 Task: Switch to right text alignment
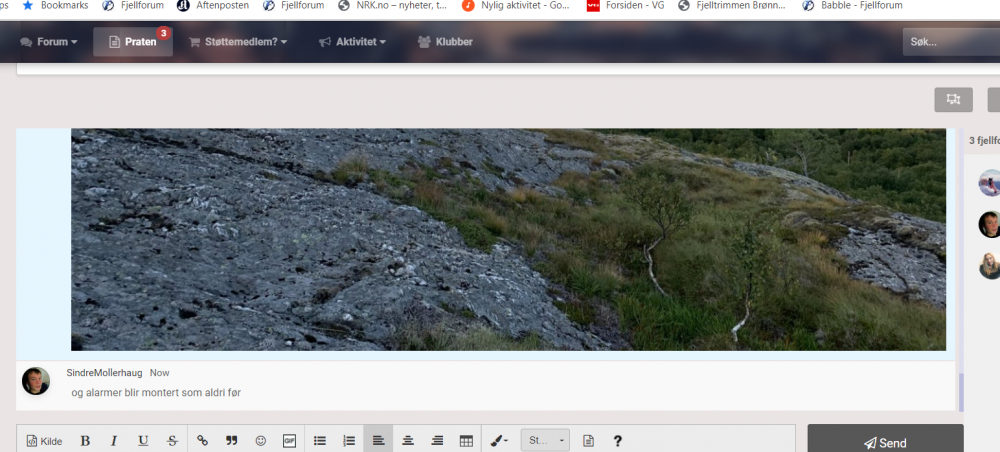[437, 440]
